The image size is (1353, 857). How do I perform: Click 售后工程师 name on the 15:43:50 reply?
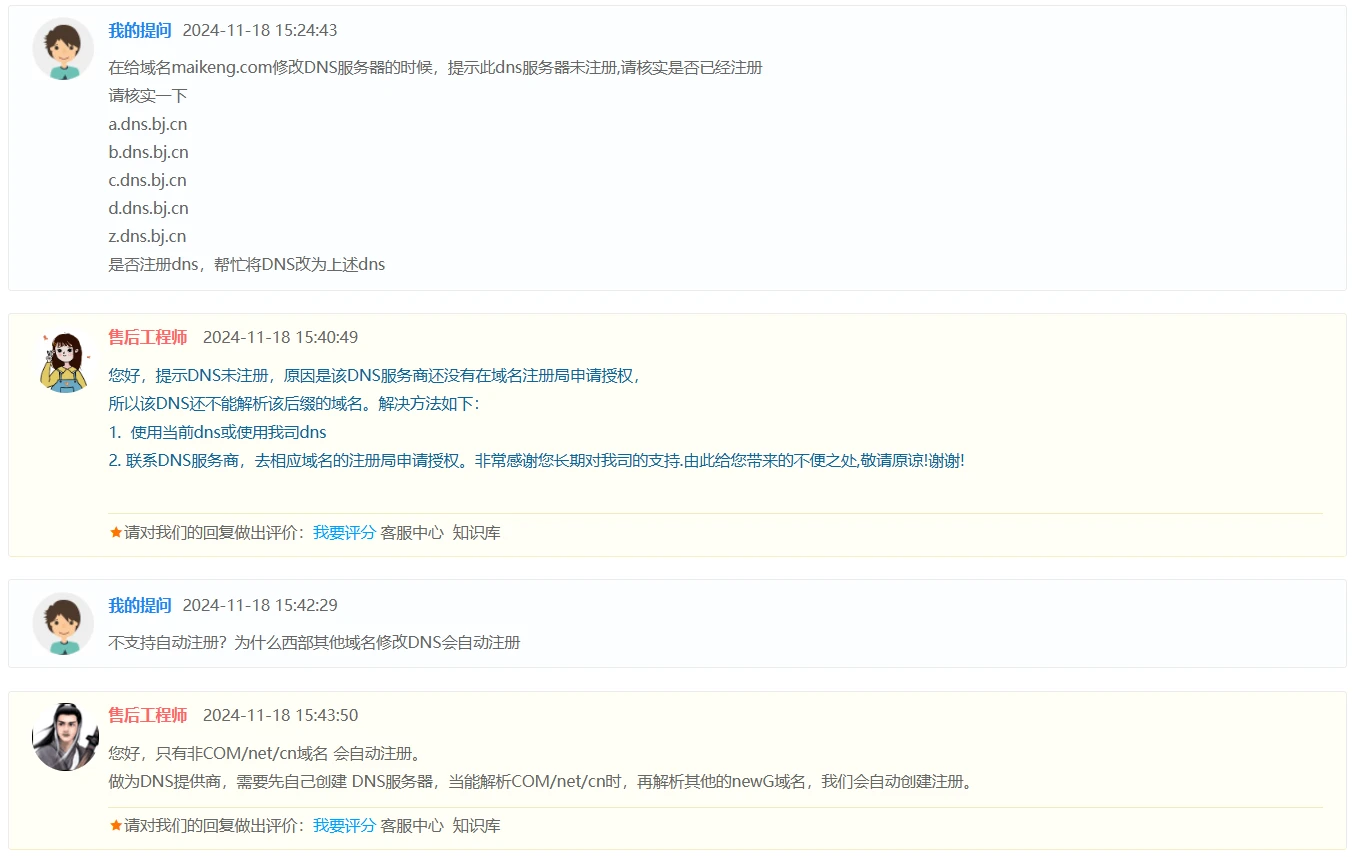click(x=148, y=716)
